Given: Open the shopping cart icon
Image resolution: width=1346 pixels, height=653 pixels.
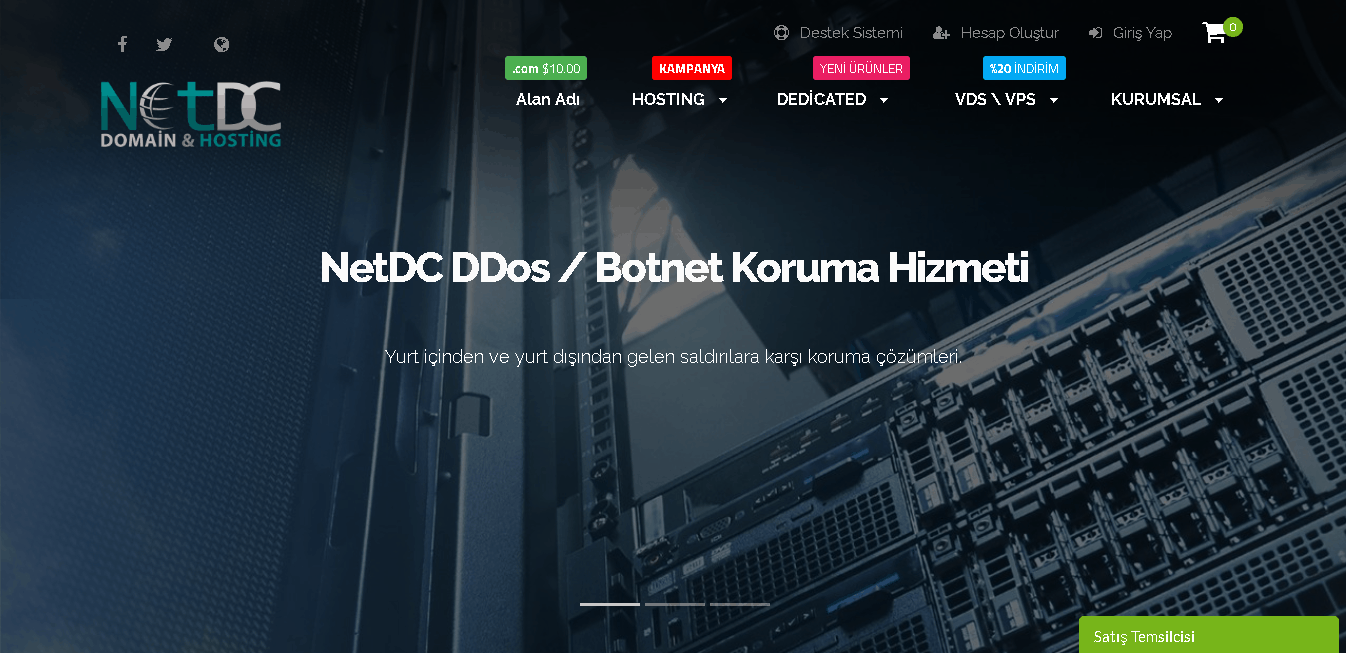Looking at the screenshot, I should coord(1214,33).
